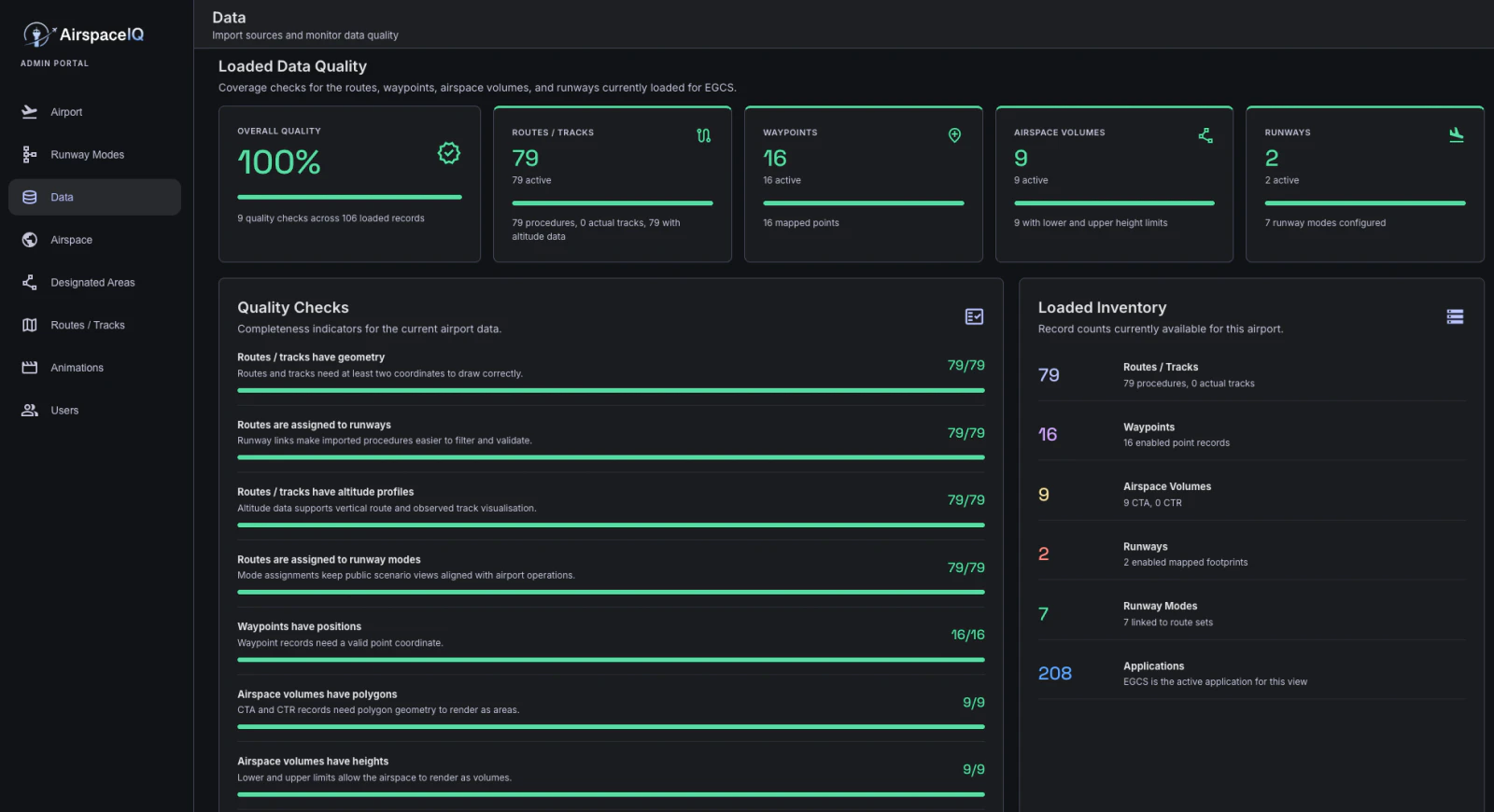The height and width of the screenshot is (812, 1494).
Task: Click the '16 enabled point records' text
Action: (1177, 443)
